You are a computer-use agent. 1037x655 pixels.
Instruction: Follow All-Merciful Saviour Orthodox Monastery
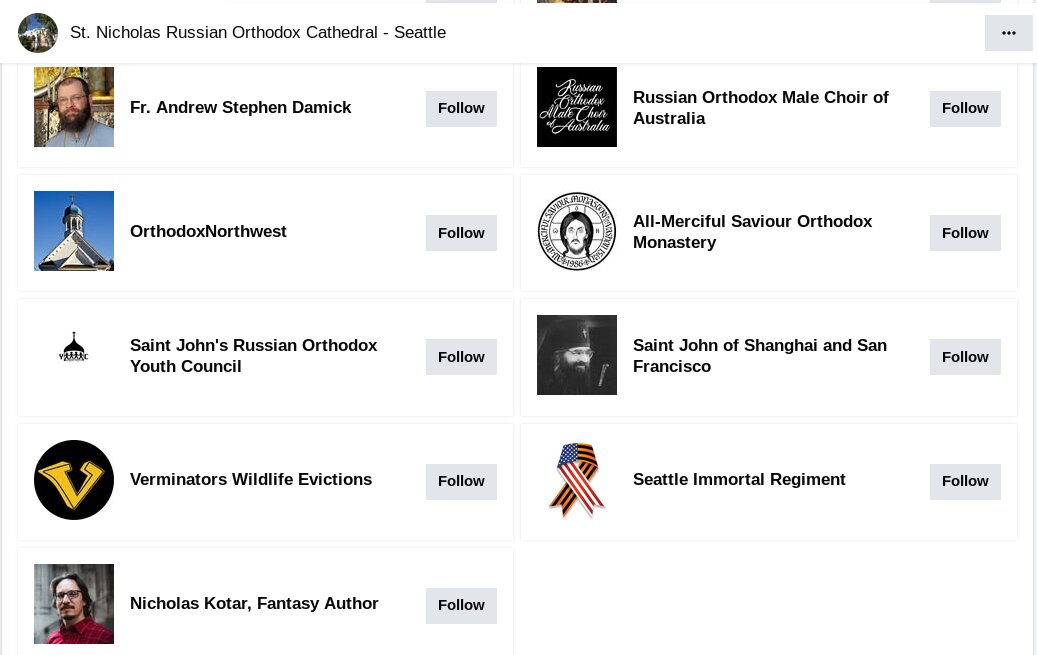[x=965, y=233]
